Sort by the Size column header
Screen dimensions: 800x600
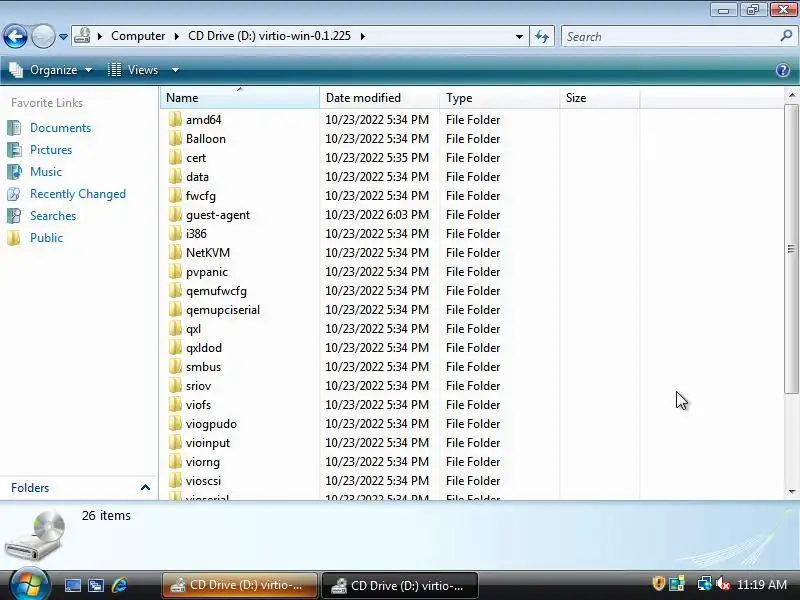pos(599,97)
